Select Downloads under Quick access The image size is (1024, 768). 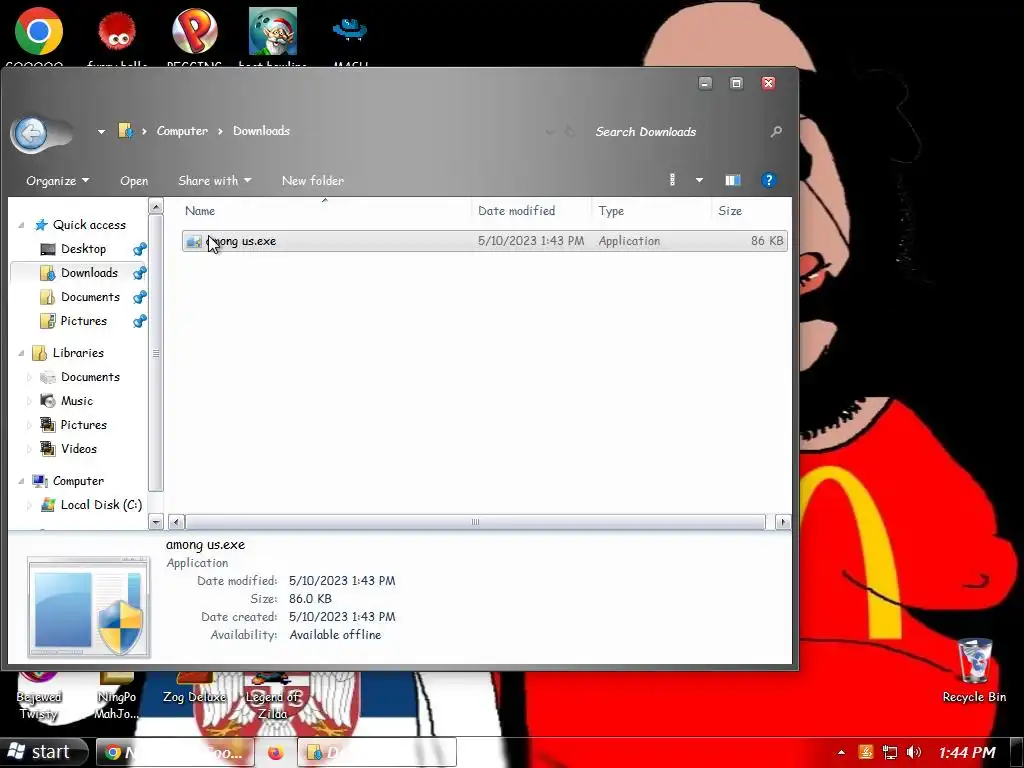(x=89, y=273)
